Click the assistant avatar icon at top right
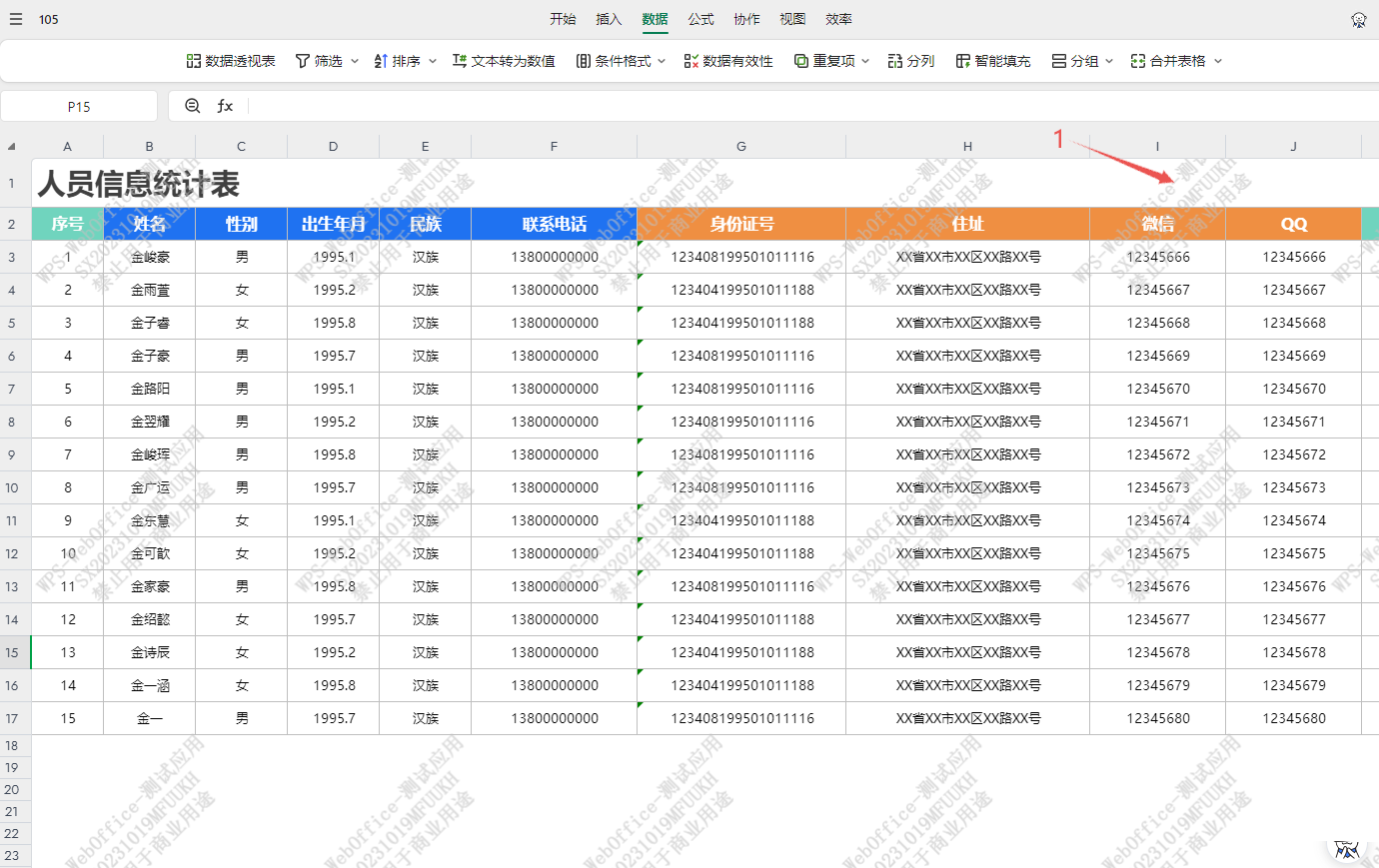Screen dimensions: 1379x868 tap(1358, 19)
